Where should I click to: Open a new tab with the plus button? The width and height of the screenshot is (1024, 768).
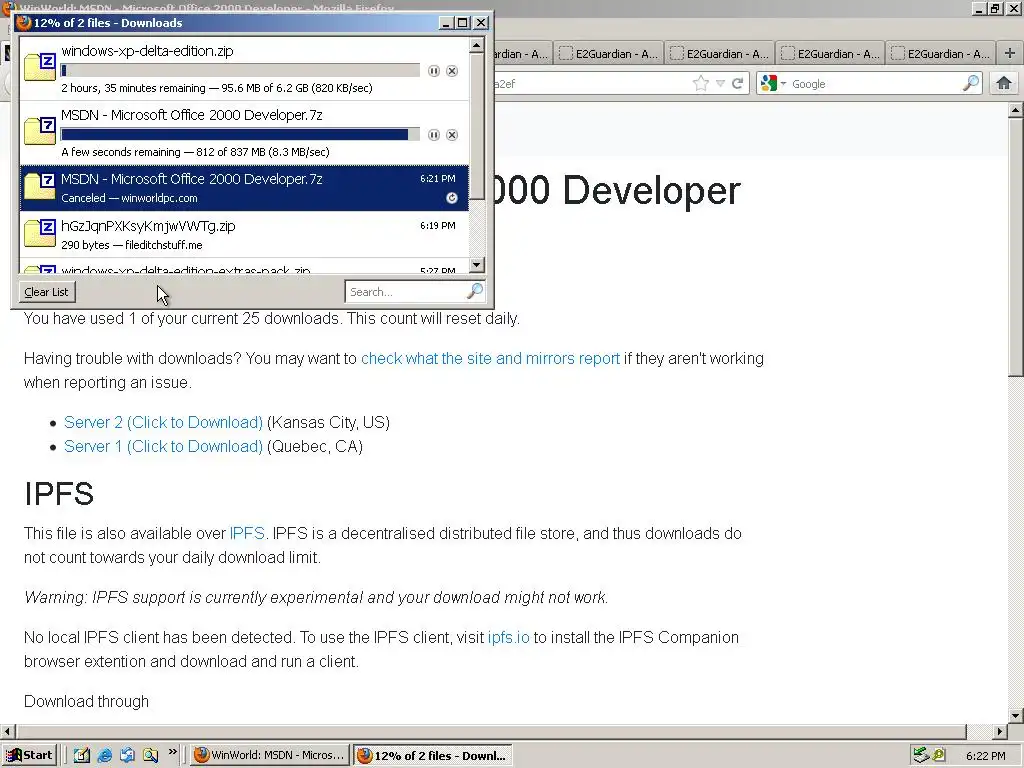point(1010,54)
